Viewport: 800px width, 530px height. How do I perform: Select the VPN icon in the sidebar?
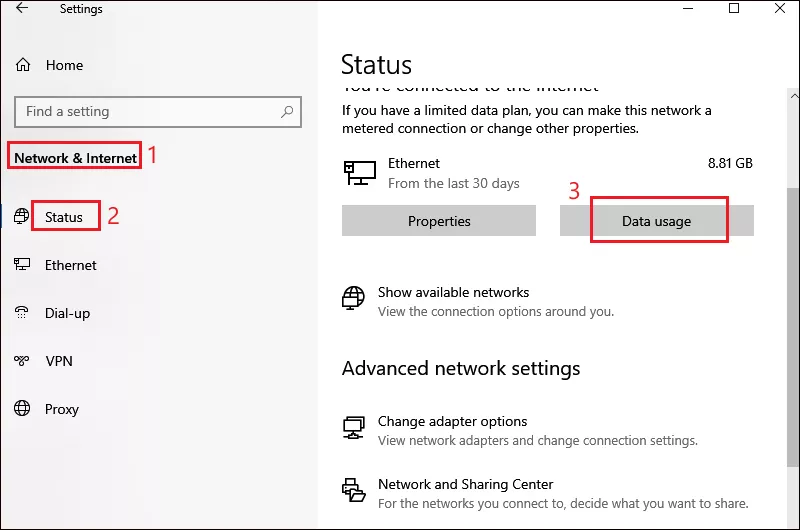21,361
